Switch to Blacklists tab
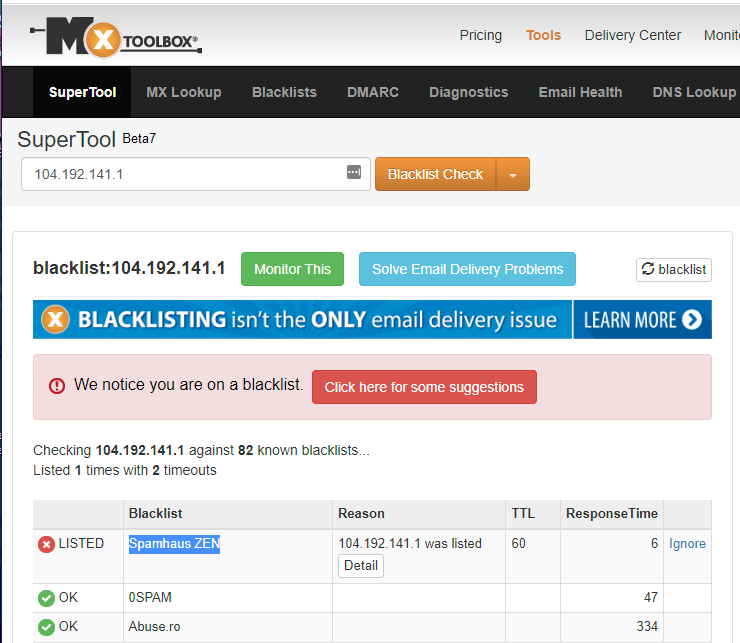This screenshot has height=643, width=740. tap(284, 92)
